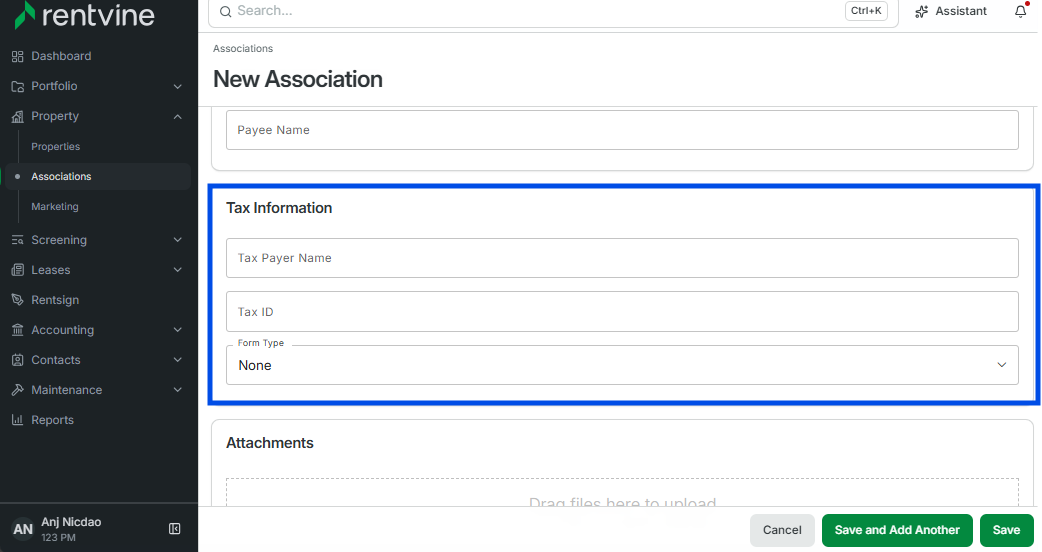Click the Assistant sparkle icon
The image size is (1042, 552).
click(921, 11)
